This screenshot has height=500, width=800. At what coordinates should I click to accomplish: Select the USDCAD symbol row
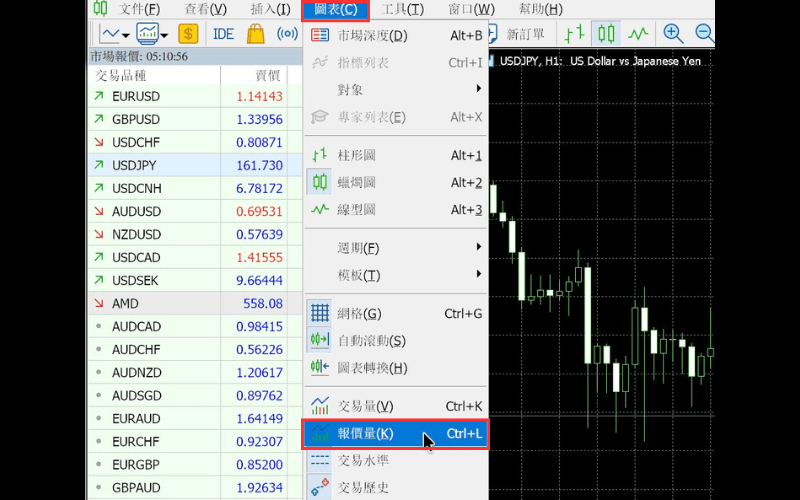[x=195, y=257]
